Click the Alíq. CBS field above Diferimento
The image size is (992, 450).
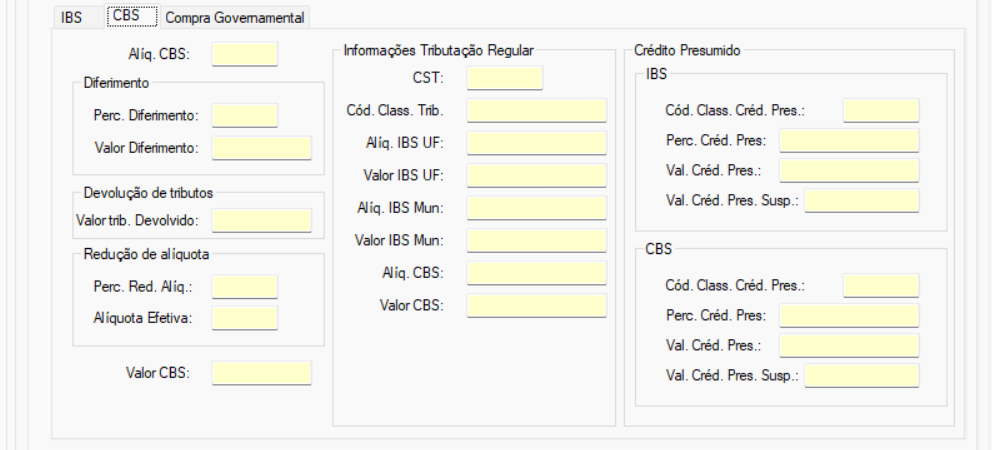pos(244,54)
